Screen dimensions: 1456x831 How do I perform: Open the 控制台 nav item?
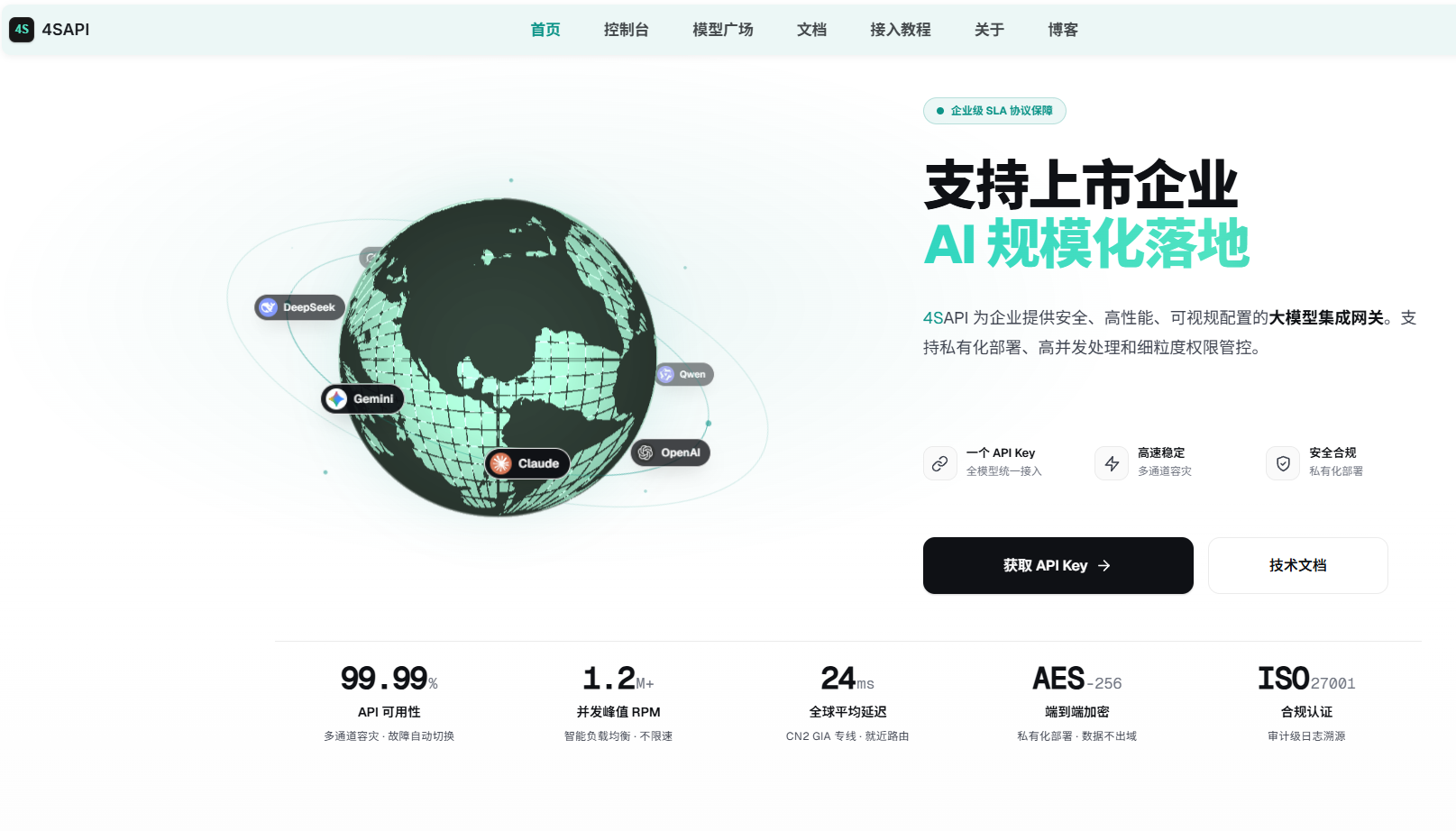627,30
